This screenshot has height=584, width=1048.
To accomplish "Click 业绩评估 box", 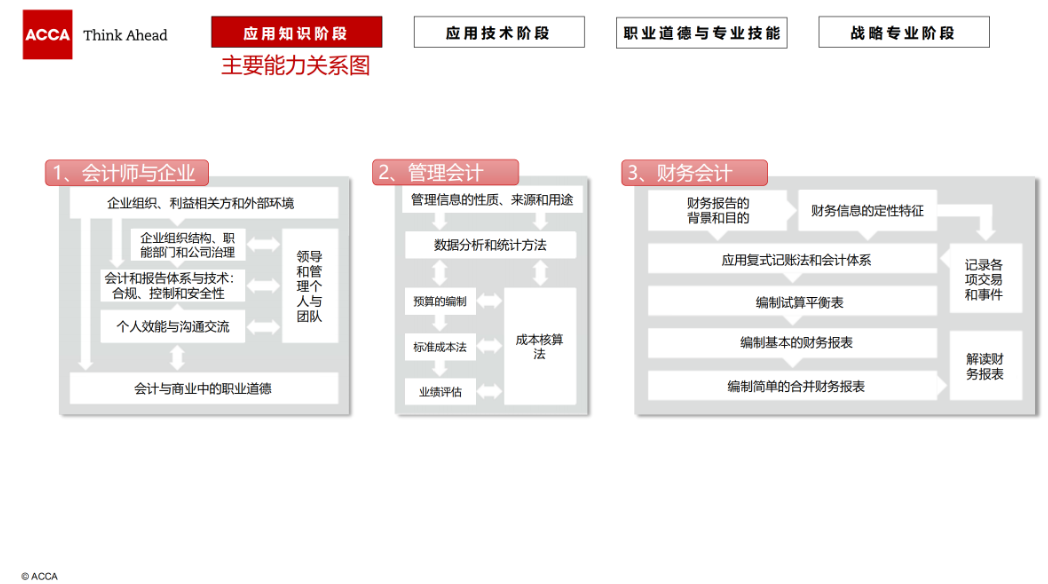I will coord(440,392).
